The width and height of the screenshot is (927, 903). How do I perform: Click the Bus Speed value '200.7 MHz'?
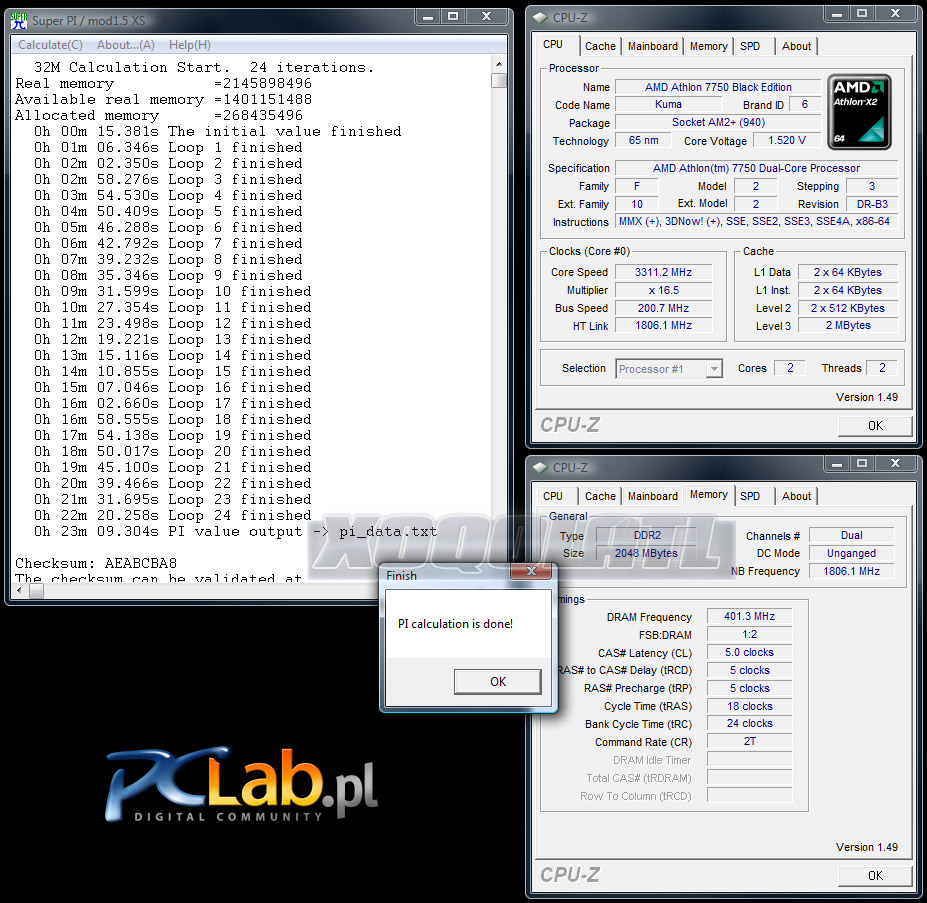tap(663, 308)
